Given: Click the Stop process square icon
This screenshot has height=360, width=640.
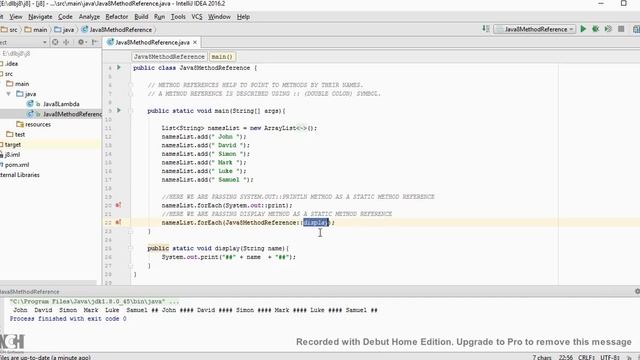Looking at the screenshot, I should pos(621,29).
